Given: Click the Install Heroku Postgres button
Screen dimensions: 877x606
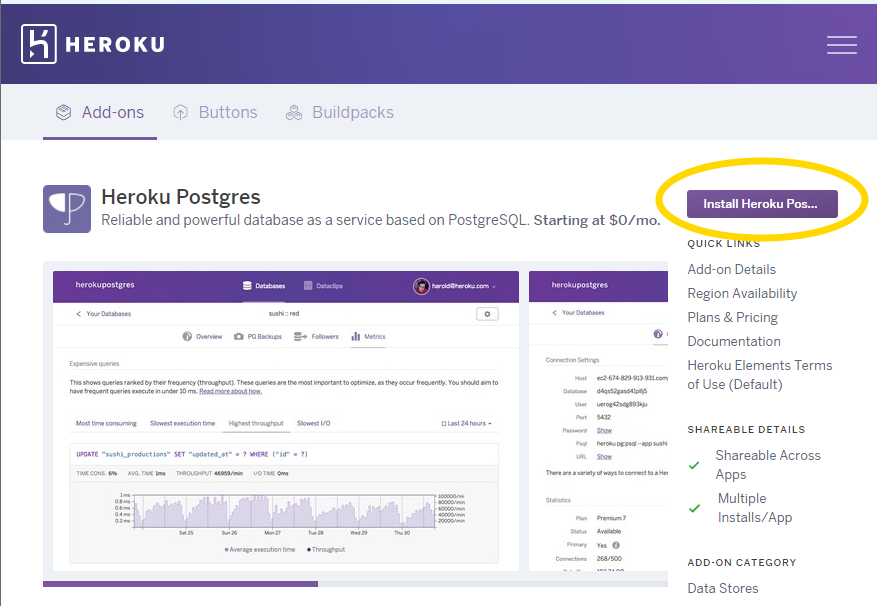Looking at the screenshot, I should 762,203.
